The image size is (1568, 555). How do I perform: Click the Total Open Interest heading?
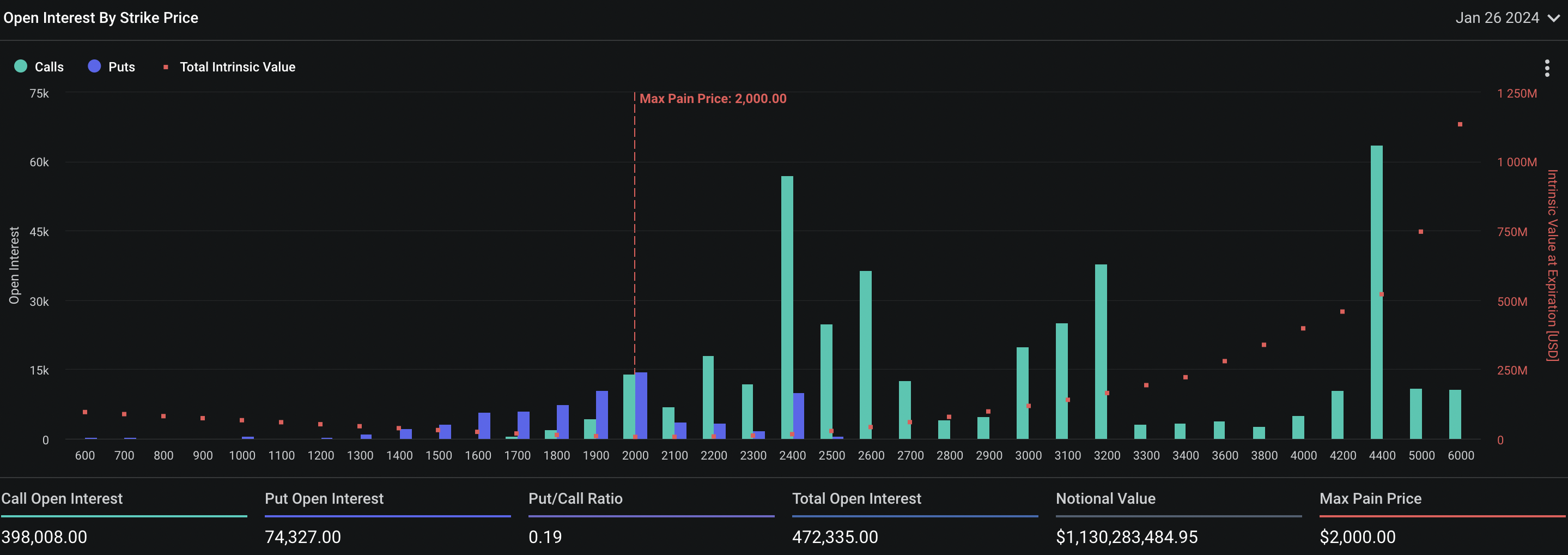856,498
